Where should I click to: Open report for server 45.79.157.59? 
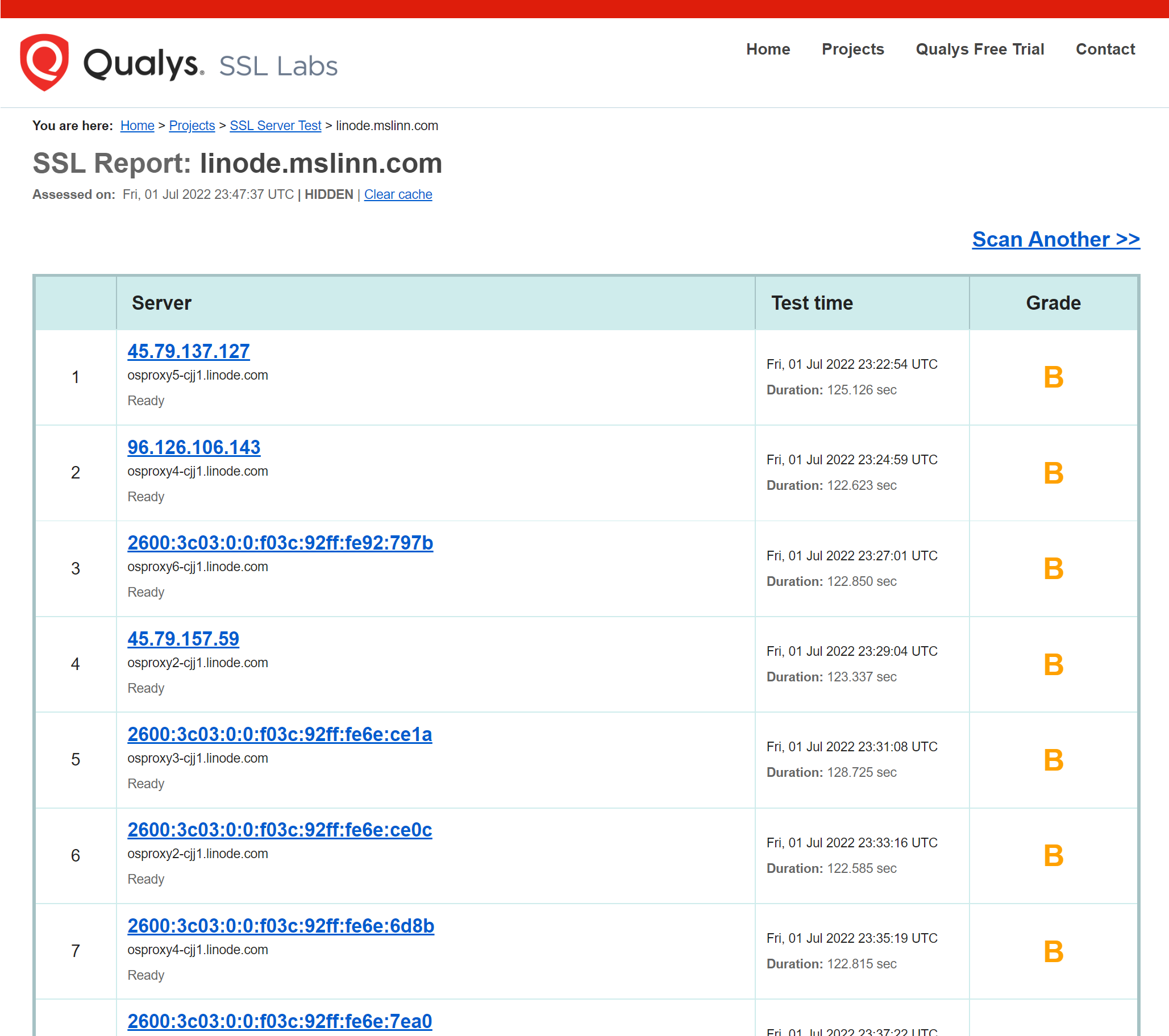point(183,638)
